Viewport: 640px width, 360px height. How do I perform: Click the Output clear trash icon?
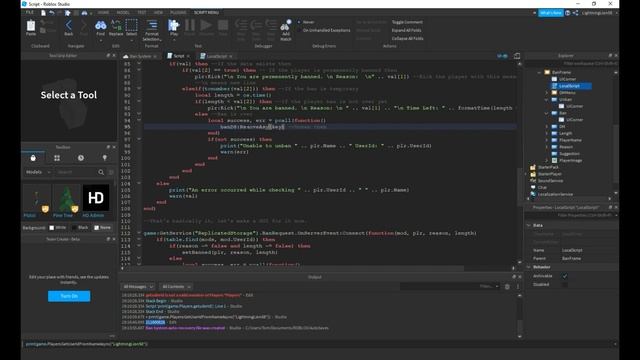point(507,287)
